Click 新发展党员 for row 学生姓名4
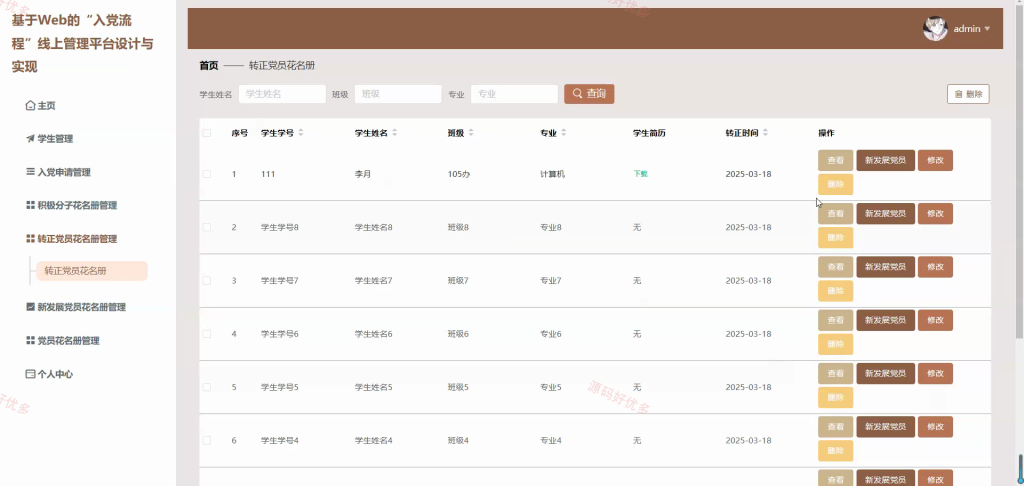 point(886,427)
